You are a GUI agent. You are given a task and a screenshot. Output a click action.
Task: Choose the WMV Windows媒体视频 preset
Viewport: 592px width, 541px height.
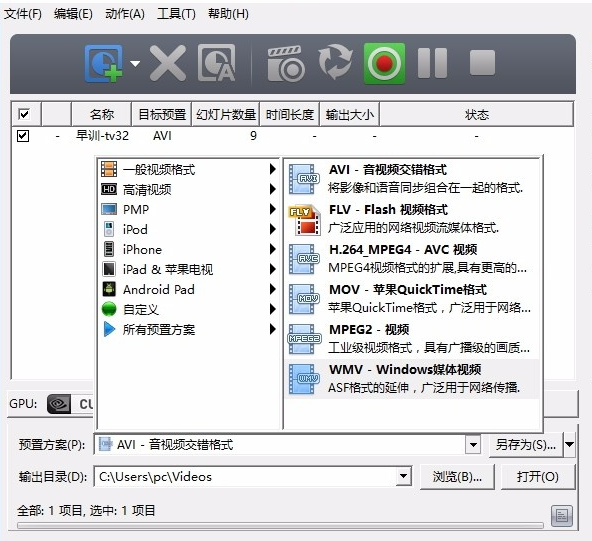pos(412,379)
